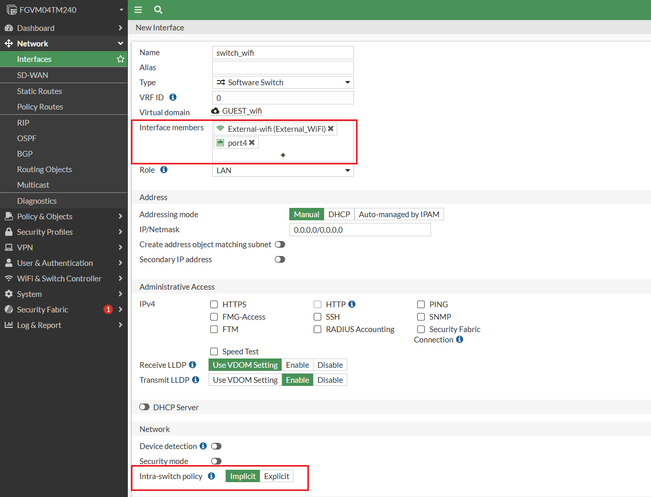Expand the VPN chevron
The image size is (651, 497).
[120, 247]
